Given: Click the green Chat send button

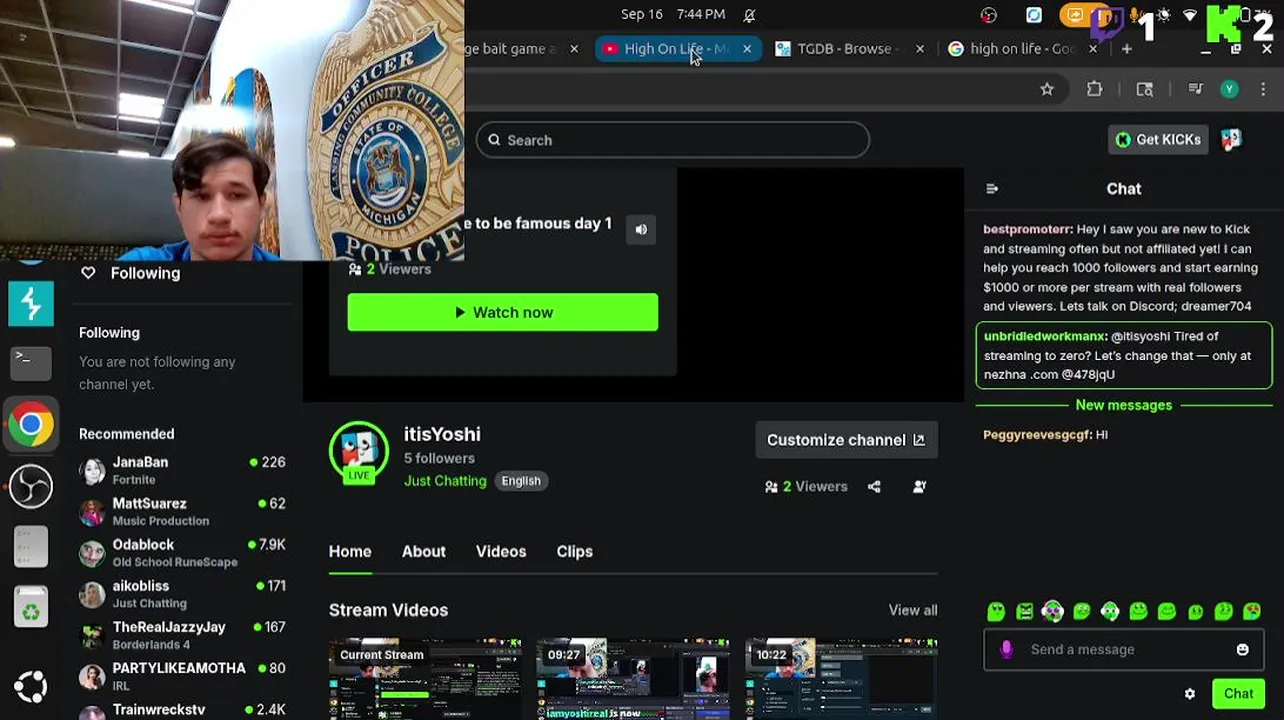Looking at the screenshot, I should click(x=1238, y=694).
